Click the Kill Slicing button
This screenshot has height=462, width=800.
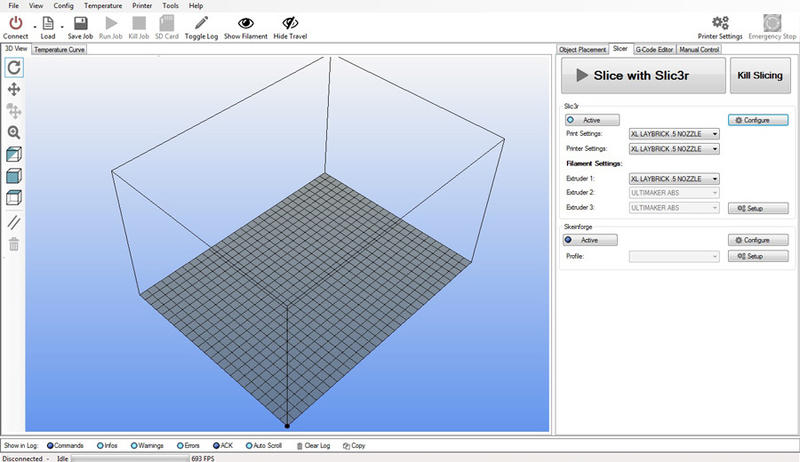click(760, 75)
